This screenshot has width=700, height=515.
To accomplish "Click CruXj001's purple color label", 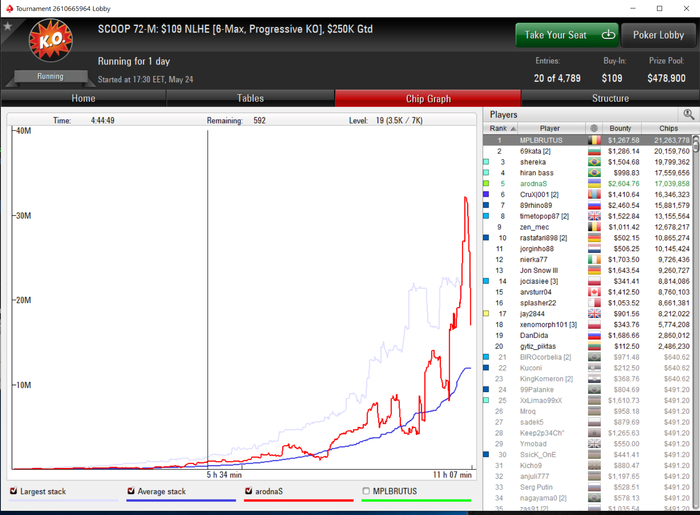I will click(x=486, y=195).
